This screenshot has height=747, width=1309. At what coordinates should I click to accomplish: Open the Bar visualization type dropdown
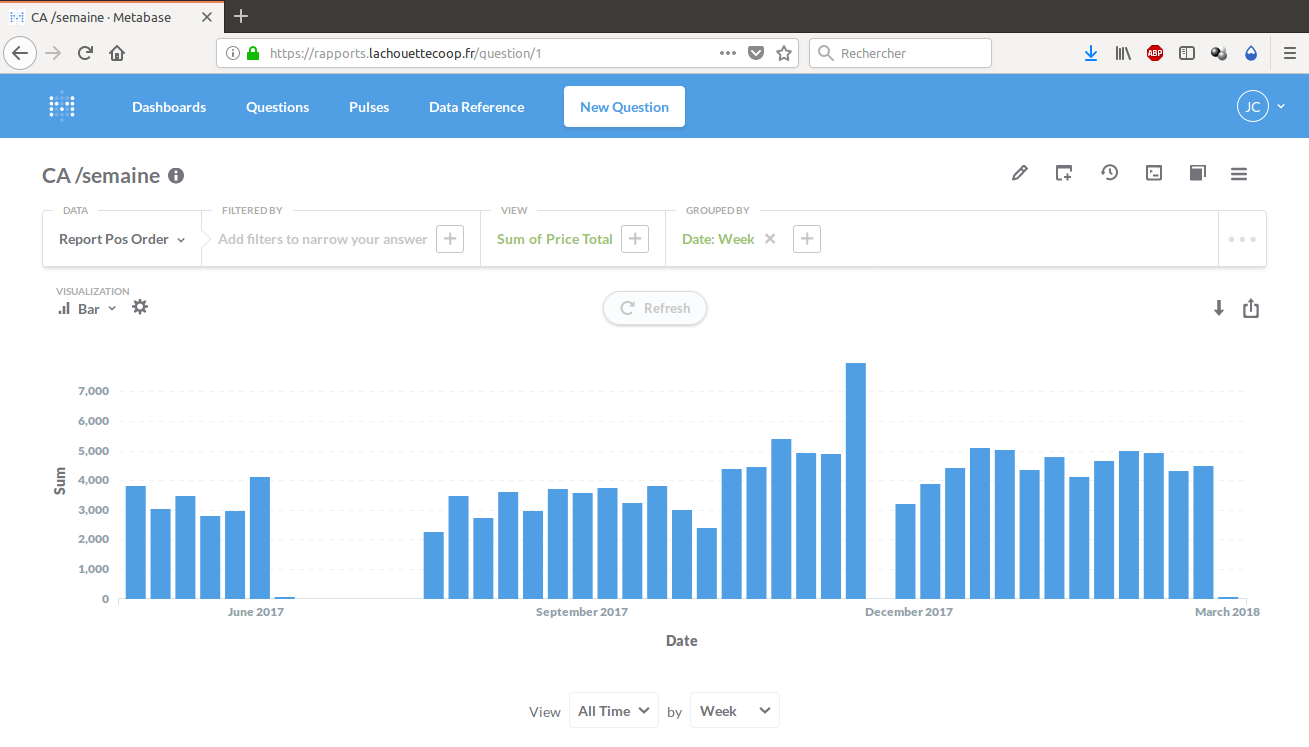88,309
